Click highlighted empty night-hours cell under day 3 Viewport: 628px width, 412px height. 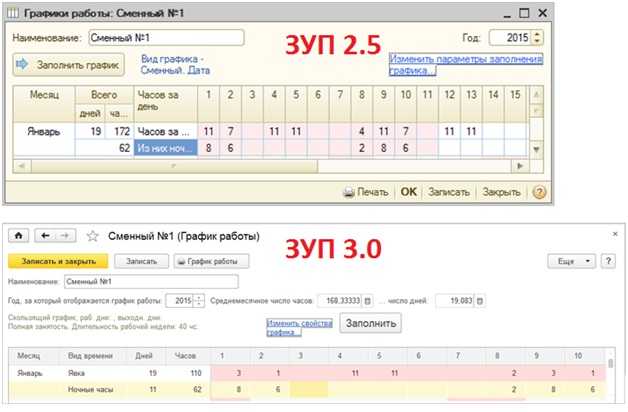coord(309,389)
